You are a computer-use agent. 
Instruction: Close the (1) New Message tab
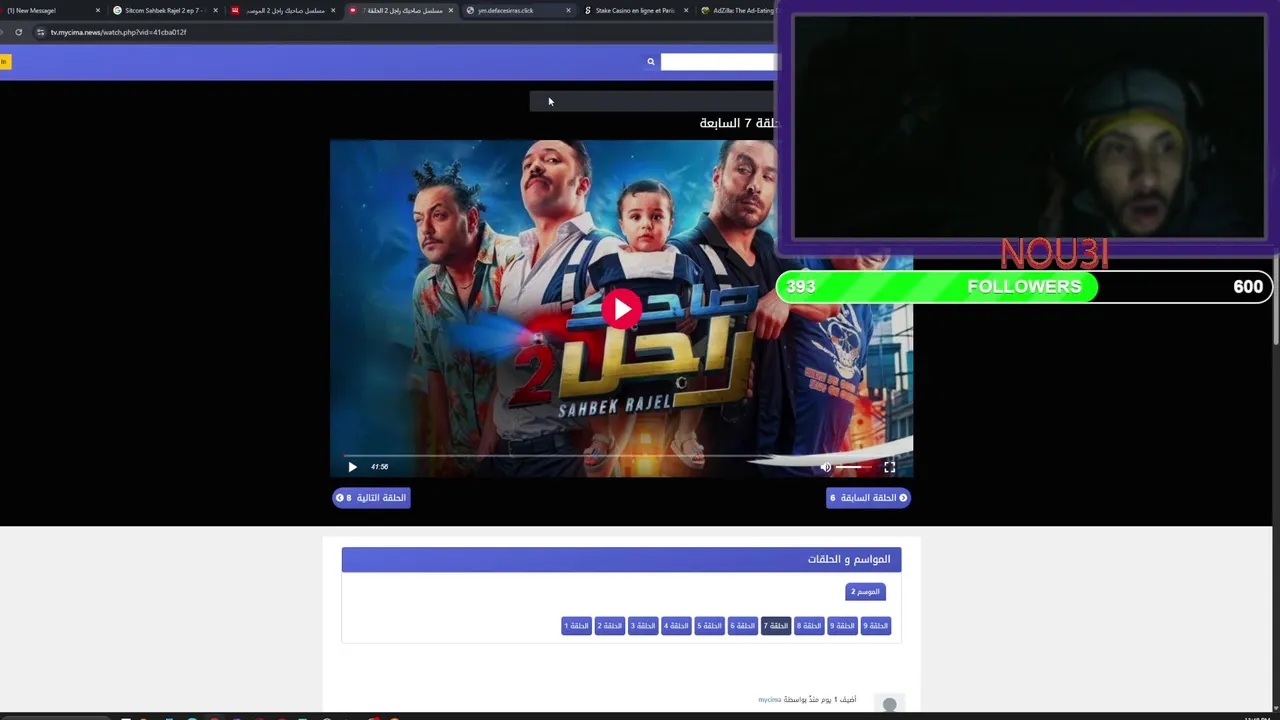tap(98, 10)
